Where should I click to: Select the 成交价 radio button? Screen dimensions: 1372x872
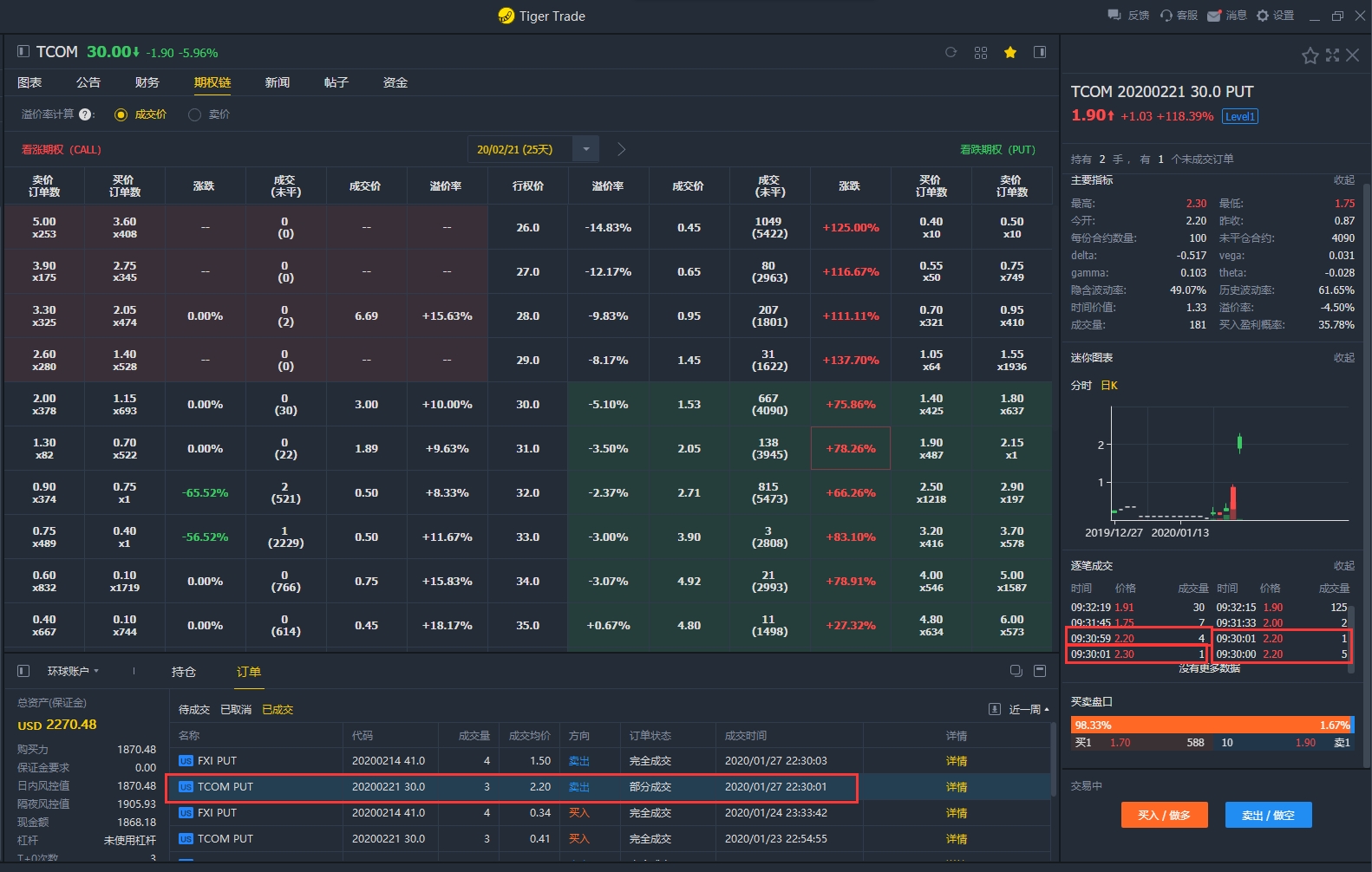[x=121, y=114]
